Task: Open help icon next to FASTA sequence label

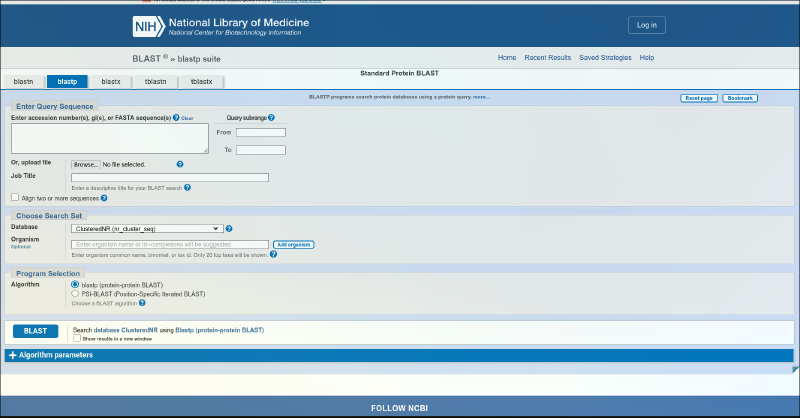Action: pyautogui.click(x=176, y=117)
